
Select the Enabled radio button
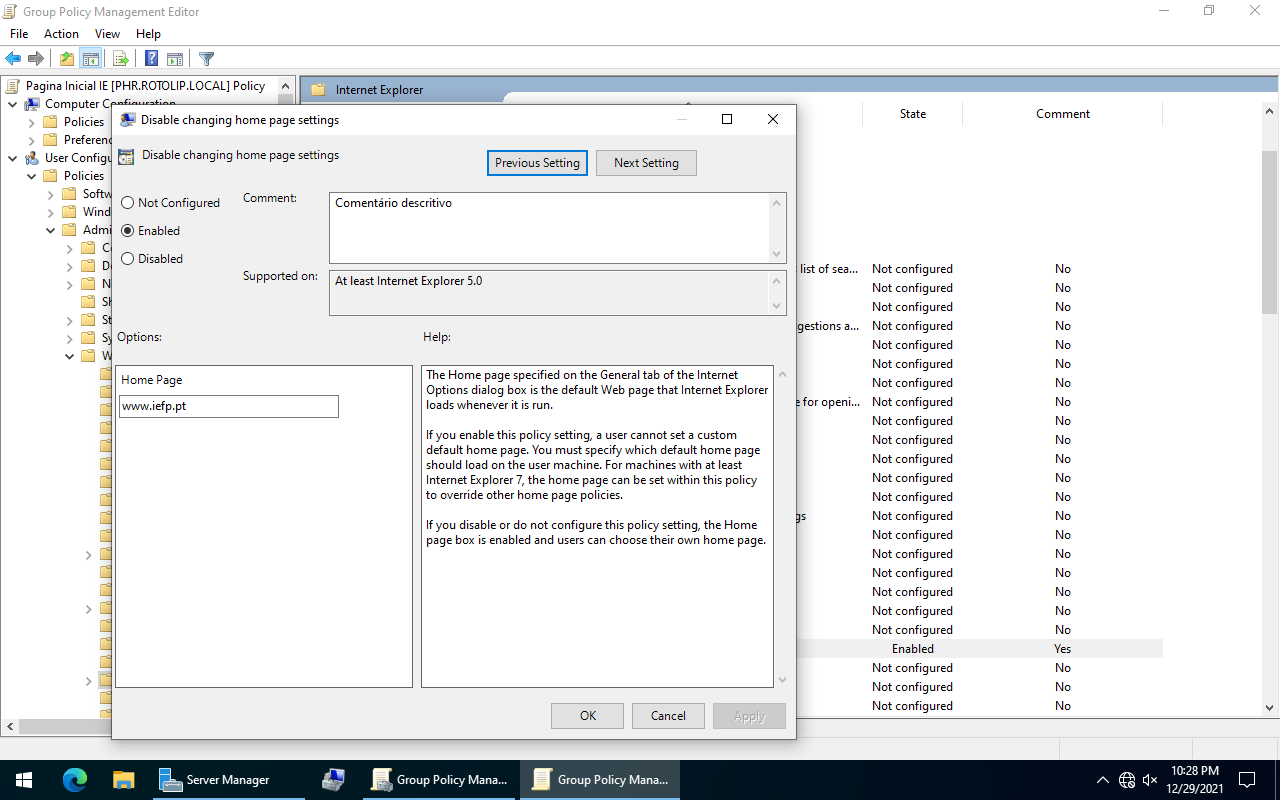tap(127, 231)
